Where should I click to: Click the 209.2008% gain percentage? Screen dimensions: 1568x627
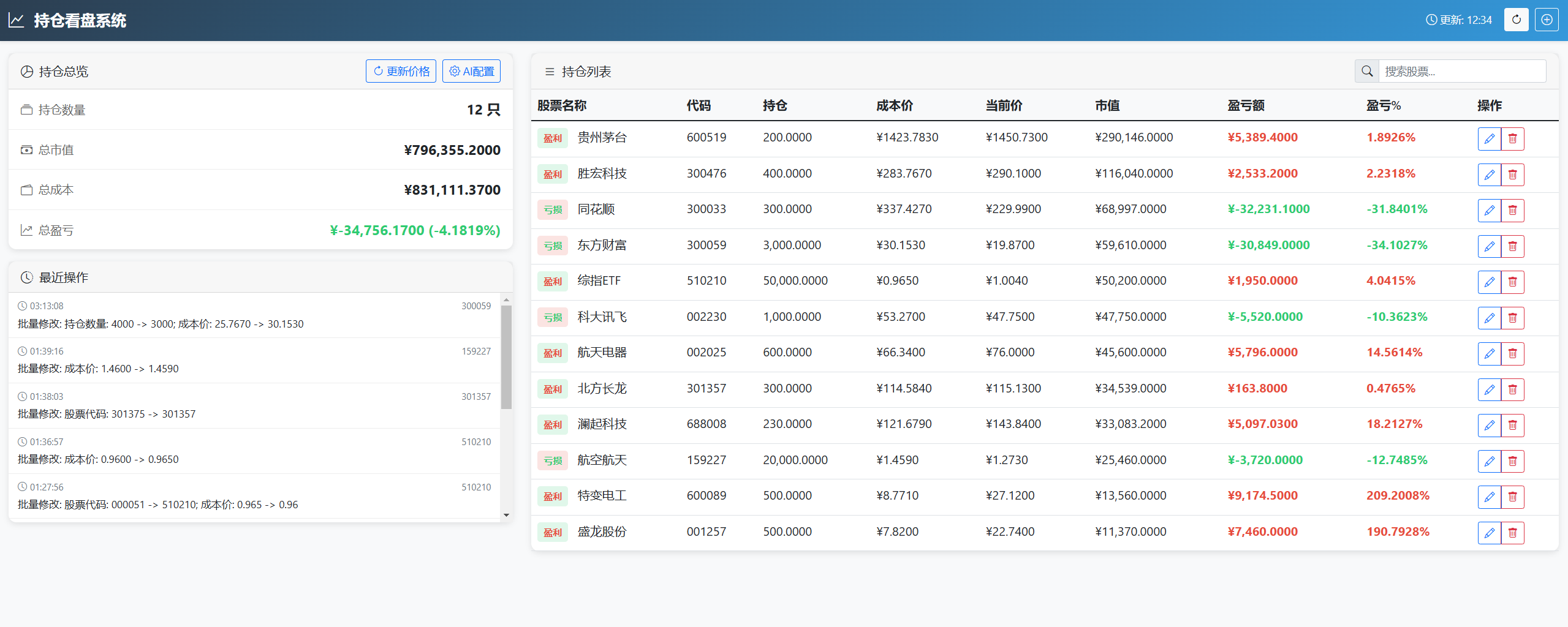tap(1398, 495)
